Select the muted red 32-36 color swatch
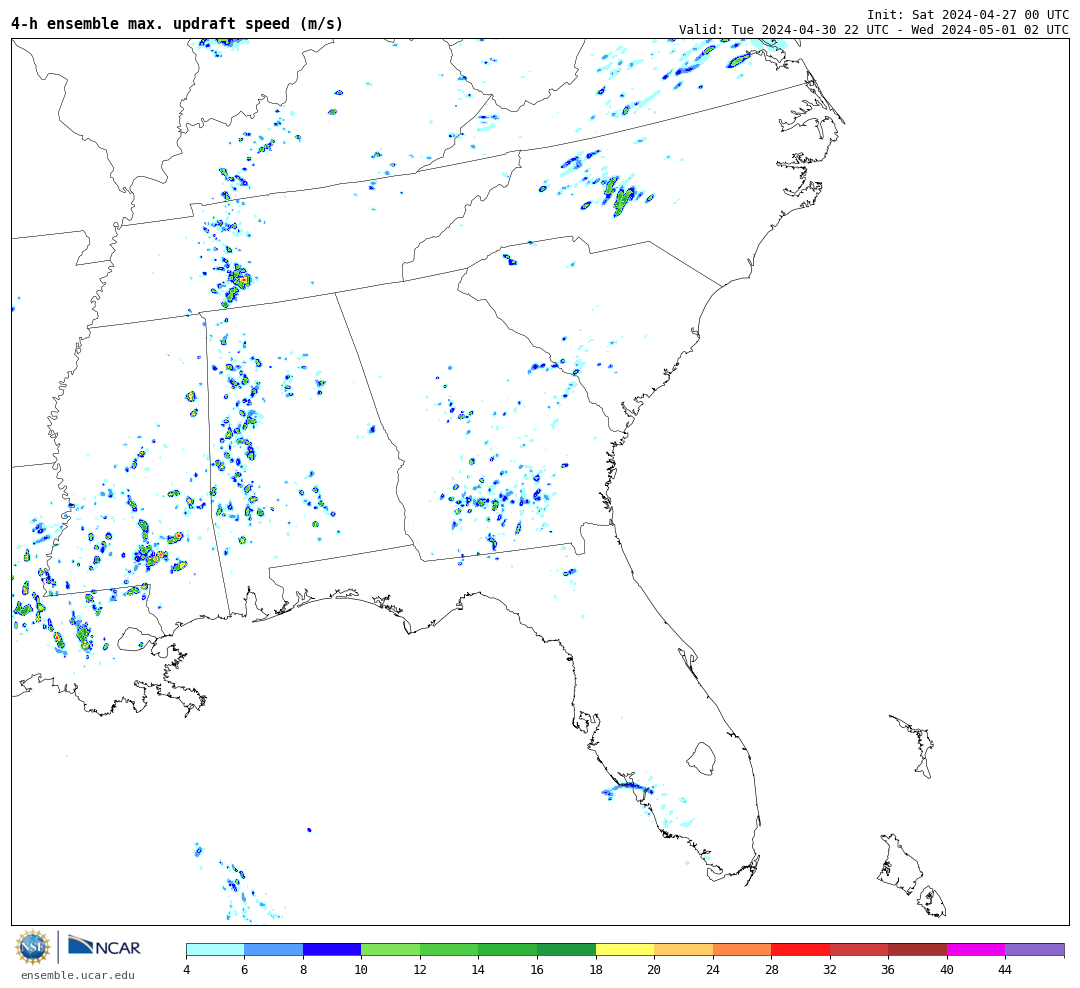The height and width of the screenshot is (988, 1080). click(859, 950)
